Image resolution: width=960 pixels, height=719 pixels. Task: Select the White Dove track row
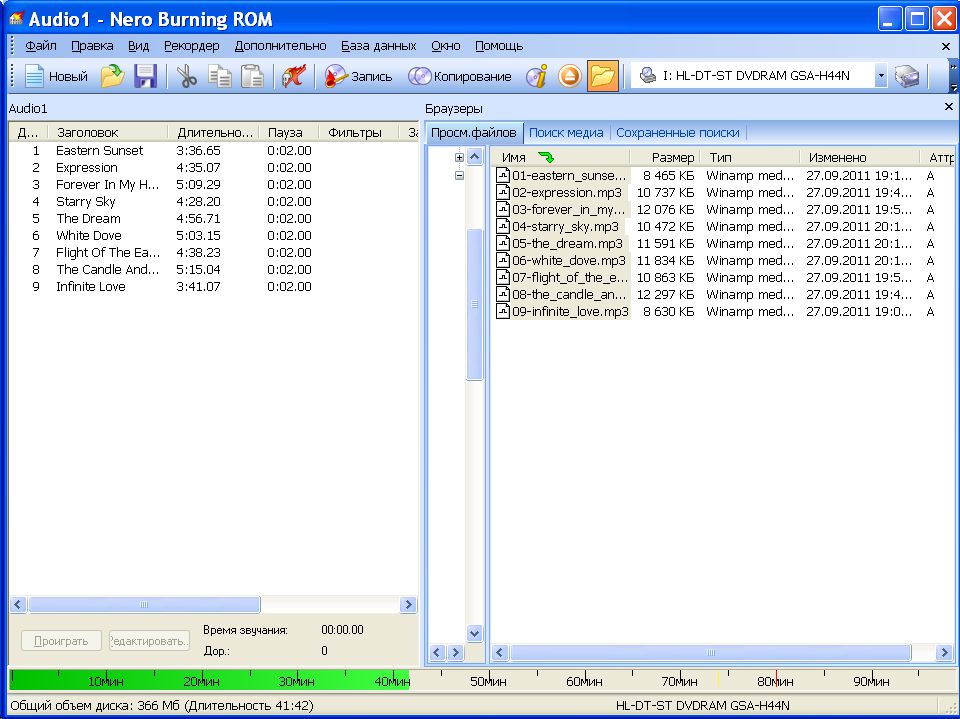(89, 236)
